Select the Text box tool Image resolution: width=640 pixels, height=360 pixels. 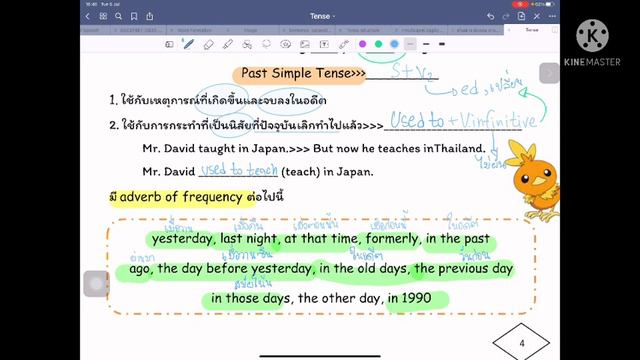324,44
